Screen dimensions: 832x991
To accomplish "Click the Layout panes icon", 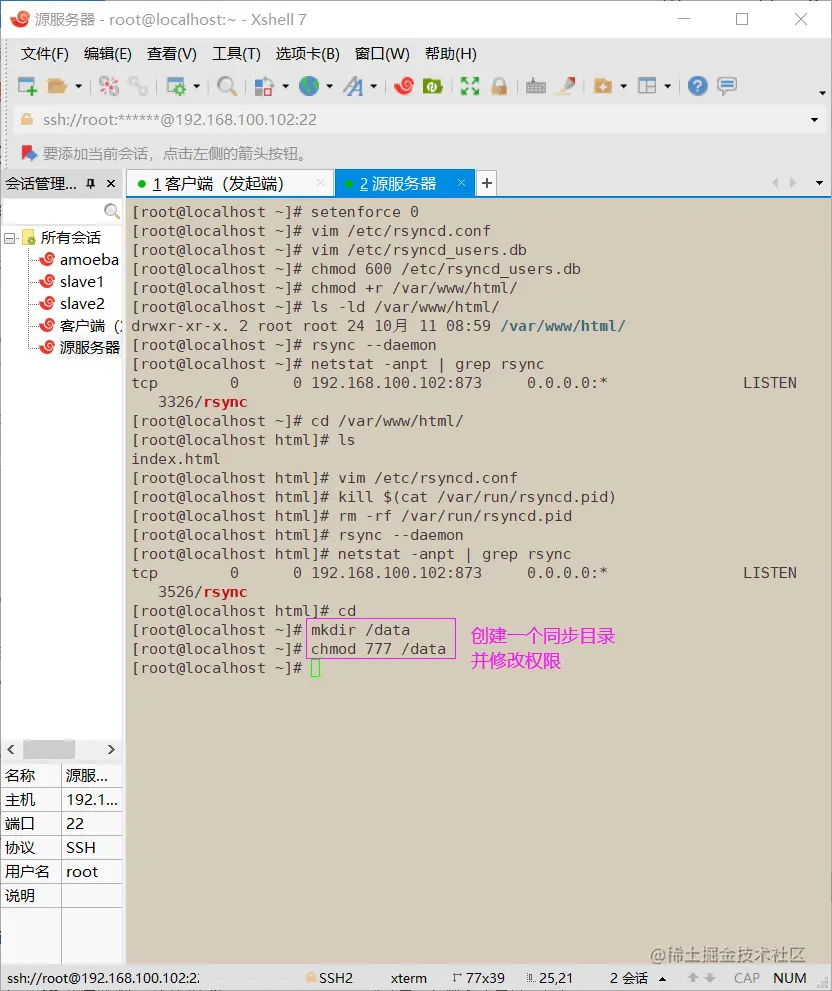I will (647, 86).
